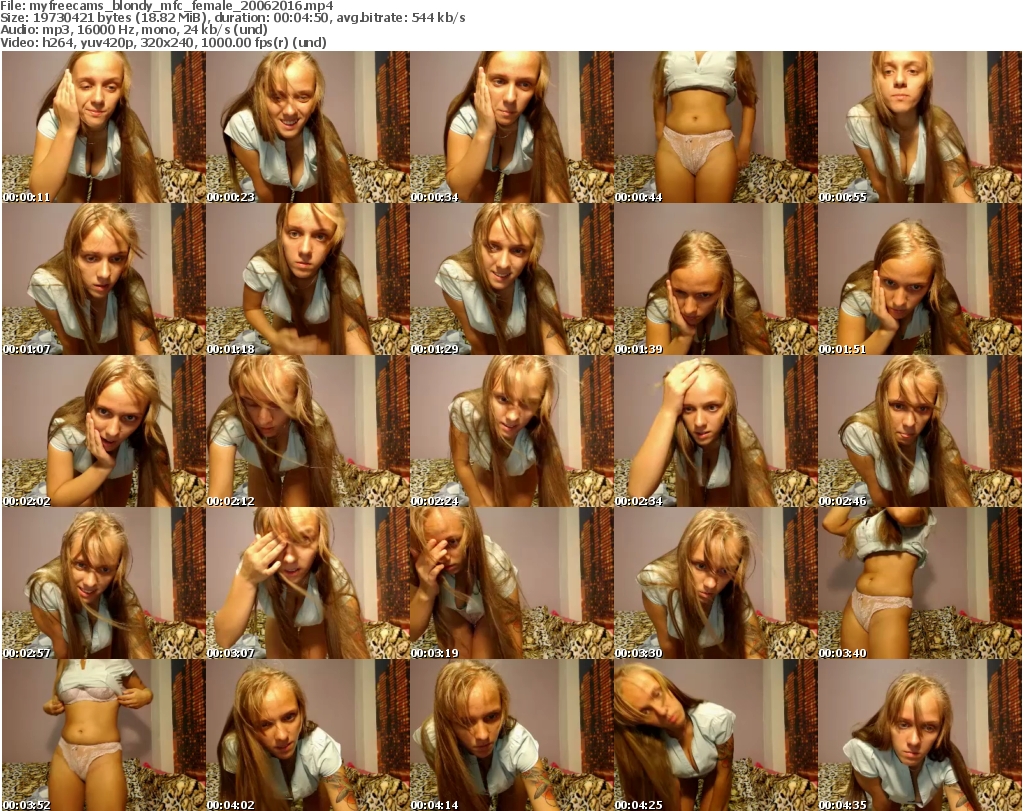Choose the thumbnail stamped 00:00:55
This screenshot has height=811, width=1024.
[920, 127]
